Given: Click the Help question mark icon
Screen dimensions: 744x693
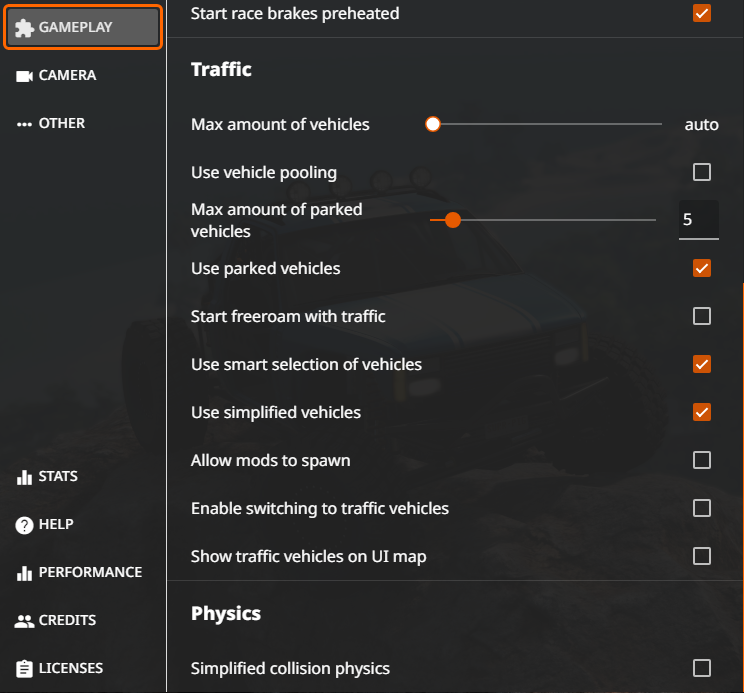Looking at the screenshot, I should [x=25, y=525].
